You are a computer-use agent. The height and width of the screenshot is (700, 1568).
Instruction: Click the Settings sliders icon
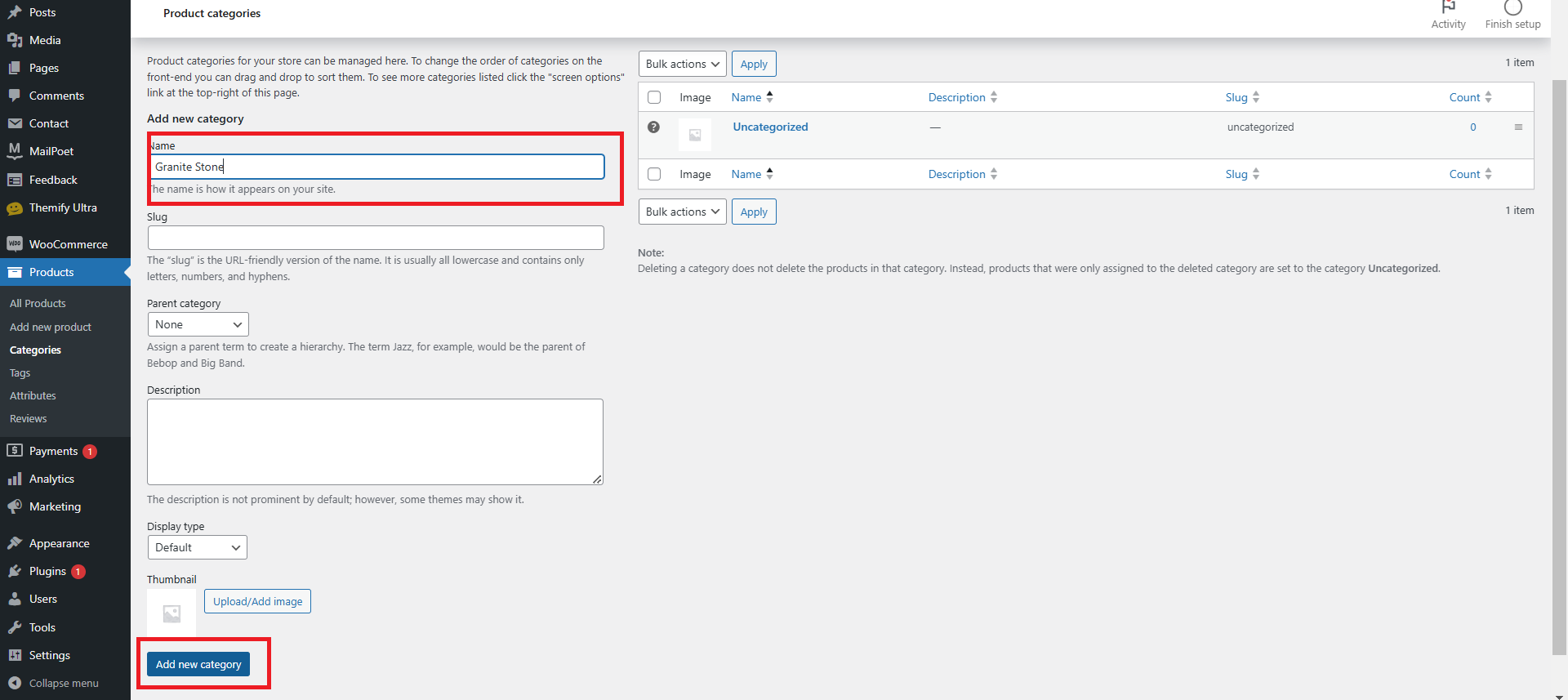15,655
